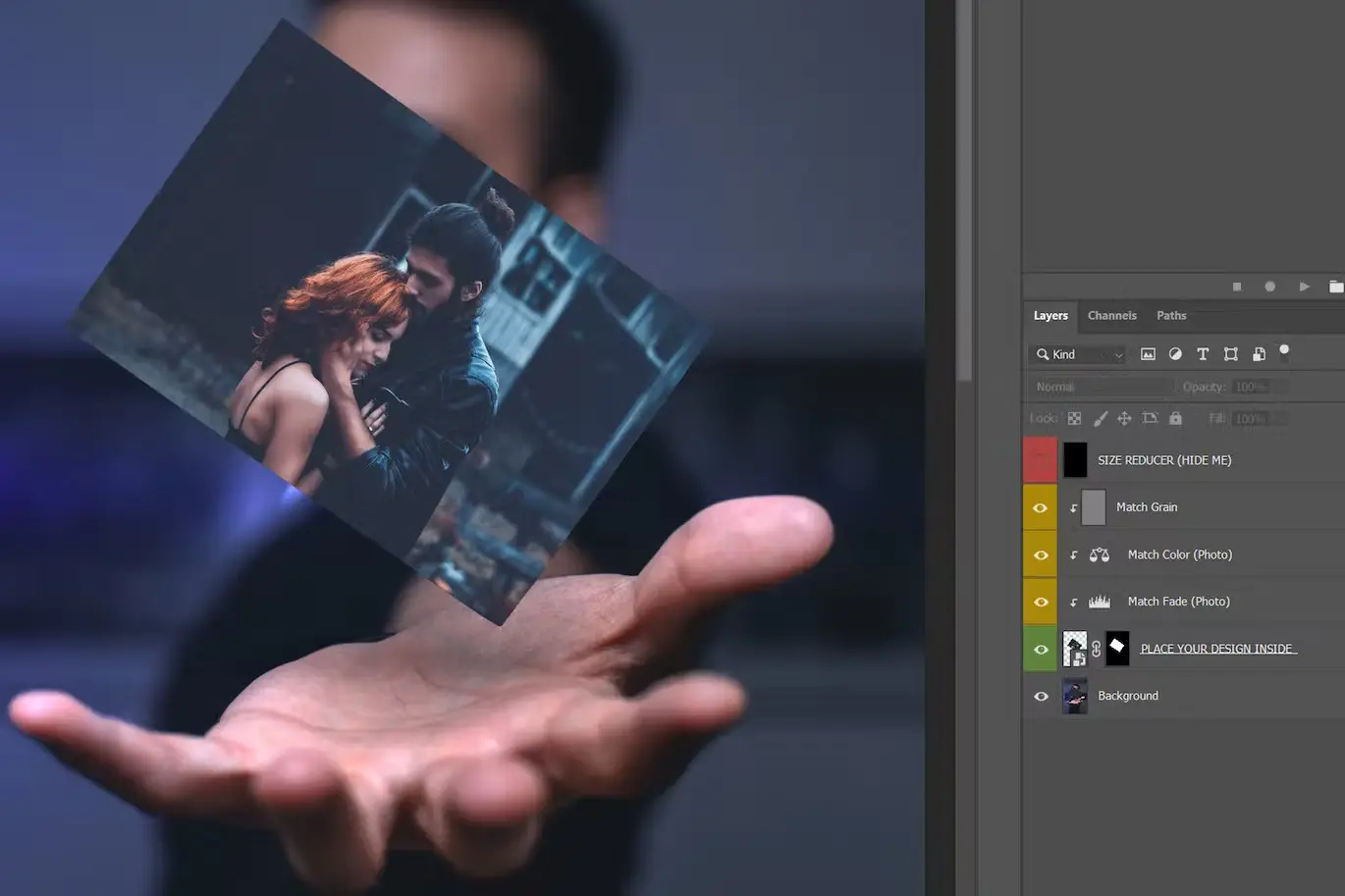
Task: Click the lock image pixels brush icon
Action: coord(1100,418)
